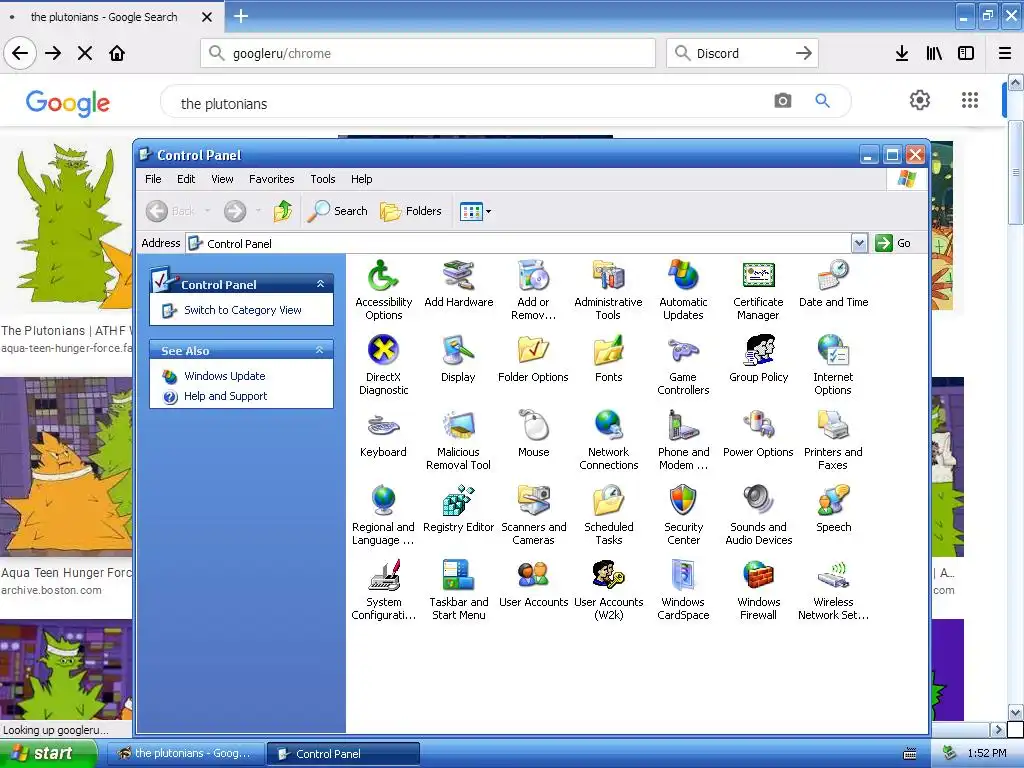Open Taskbar and Start Menu icon
The image size is (1024, 768).
coord(458,590)
